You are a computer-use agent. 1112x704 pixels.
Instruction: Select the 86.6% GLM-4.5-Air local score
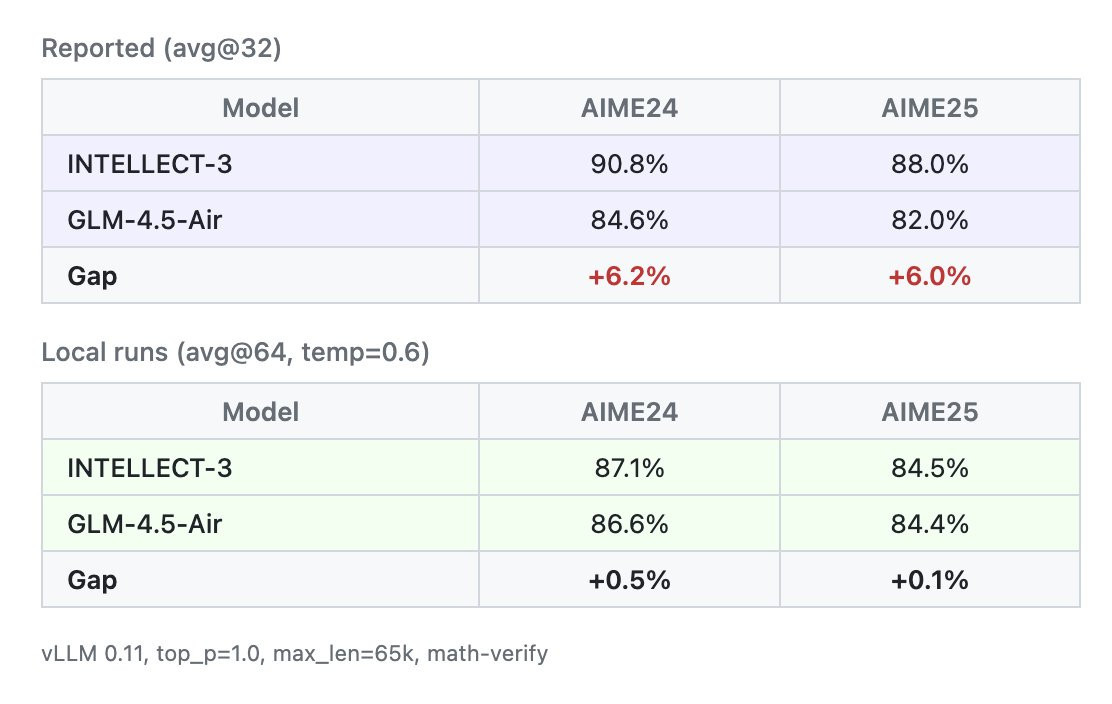[x=629, y=523]
